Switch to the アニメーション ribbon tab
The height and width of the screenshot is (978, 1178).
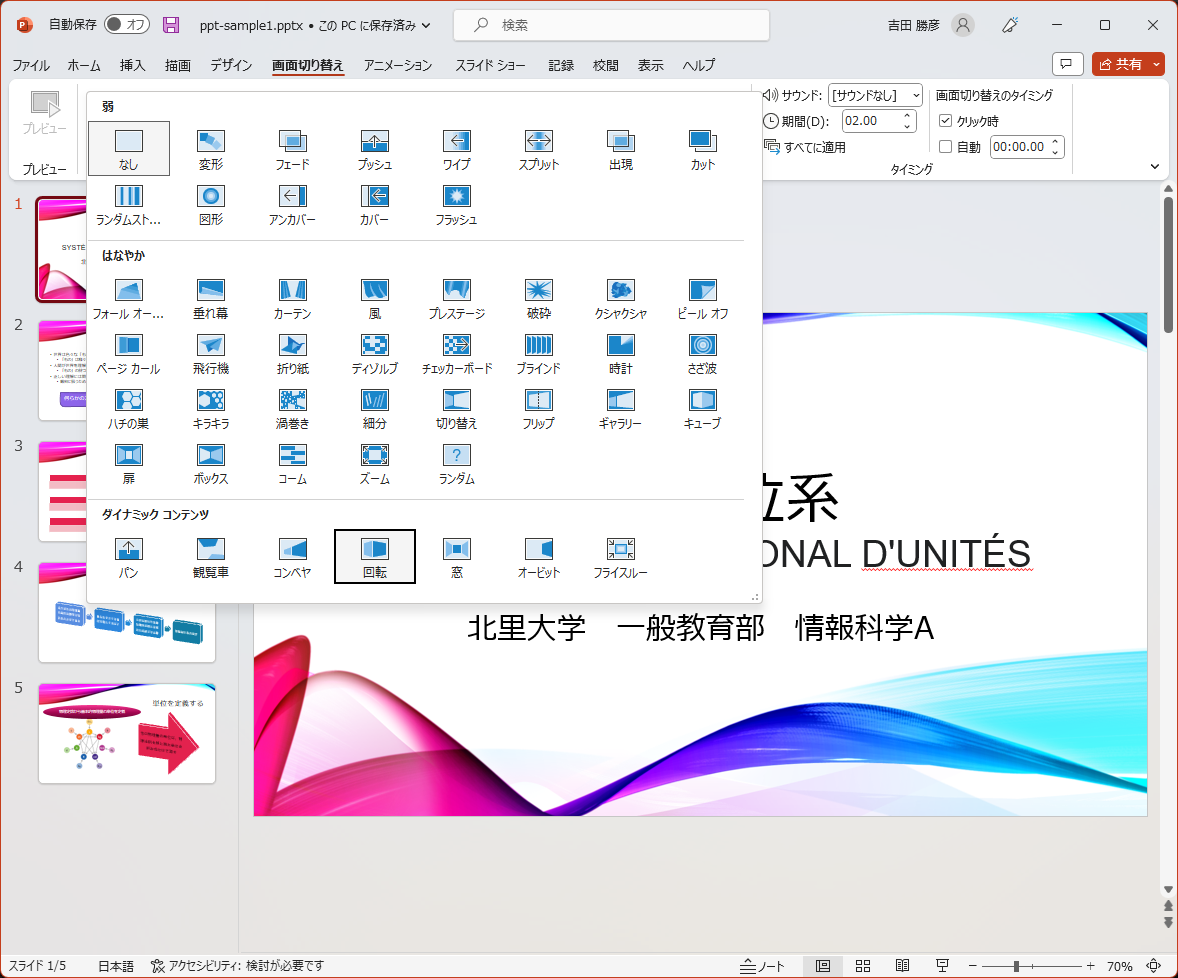[395, 65]
